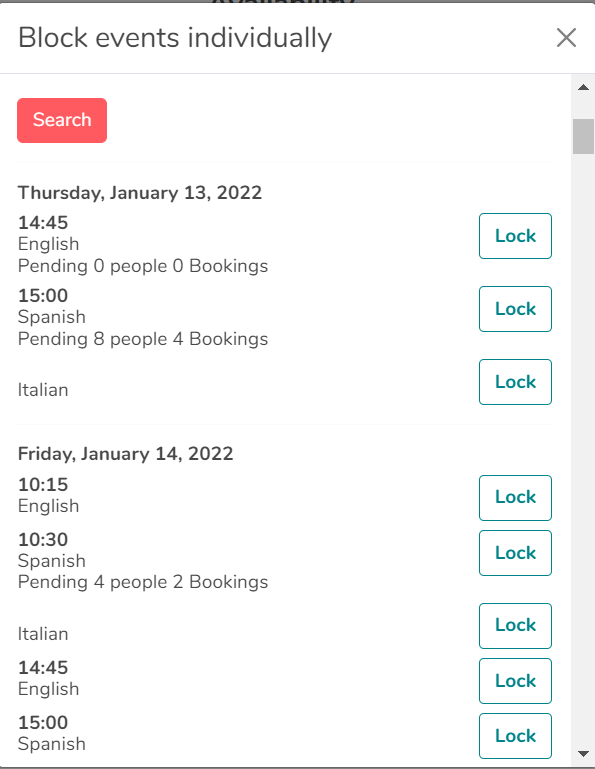Image resolution: width=595 pixels, height=769 pixels.
Task: Click the scrollbar up arrow
Action: pyautogui.click(x=583, y=87)
